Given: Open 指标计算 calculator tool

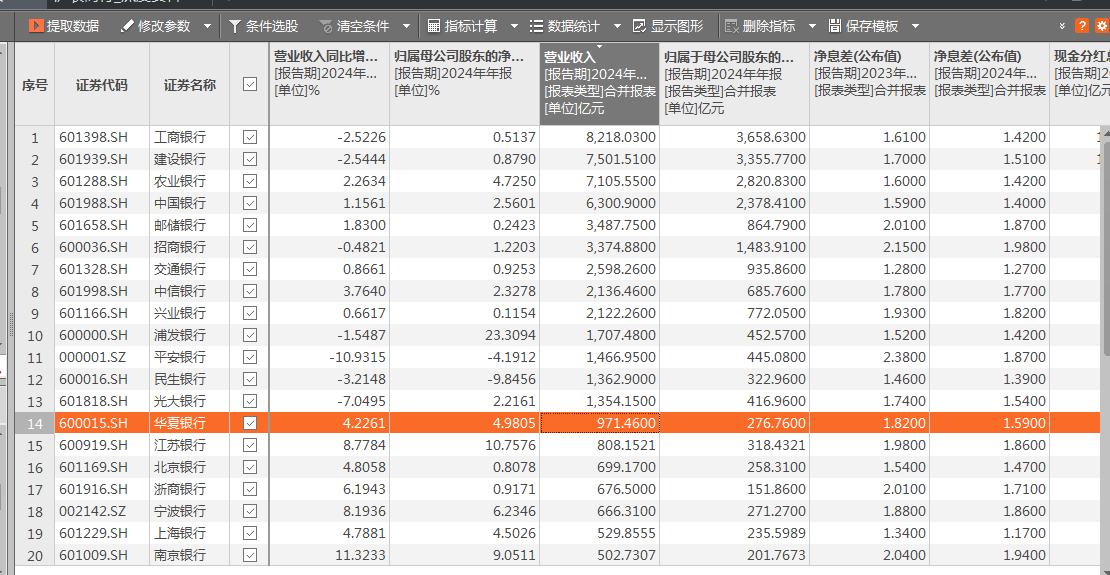Looking at the screenshot, I should [x=463, y=26].
